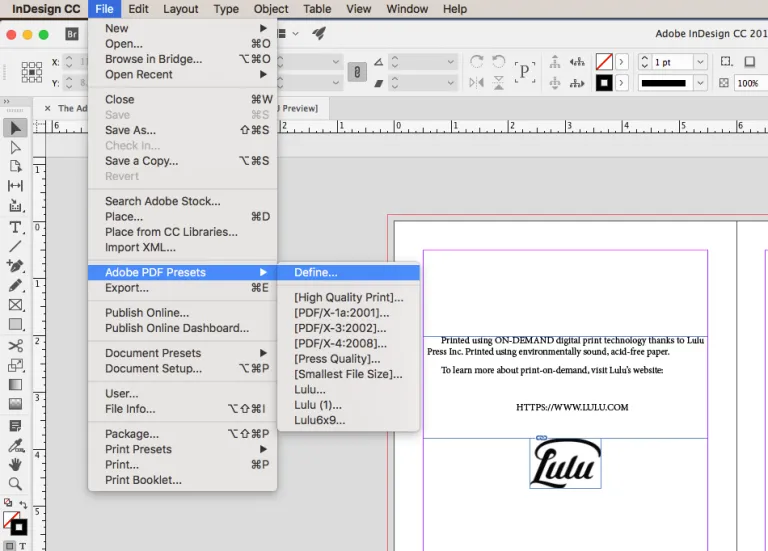Click the rocket GPU performance icon
768x551 pixels.
coord(319,33)
